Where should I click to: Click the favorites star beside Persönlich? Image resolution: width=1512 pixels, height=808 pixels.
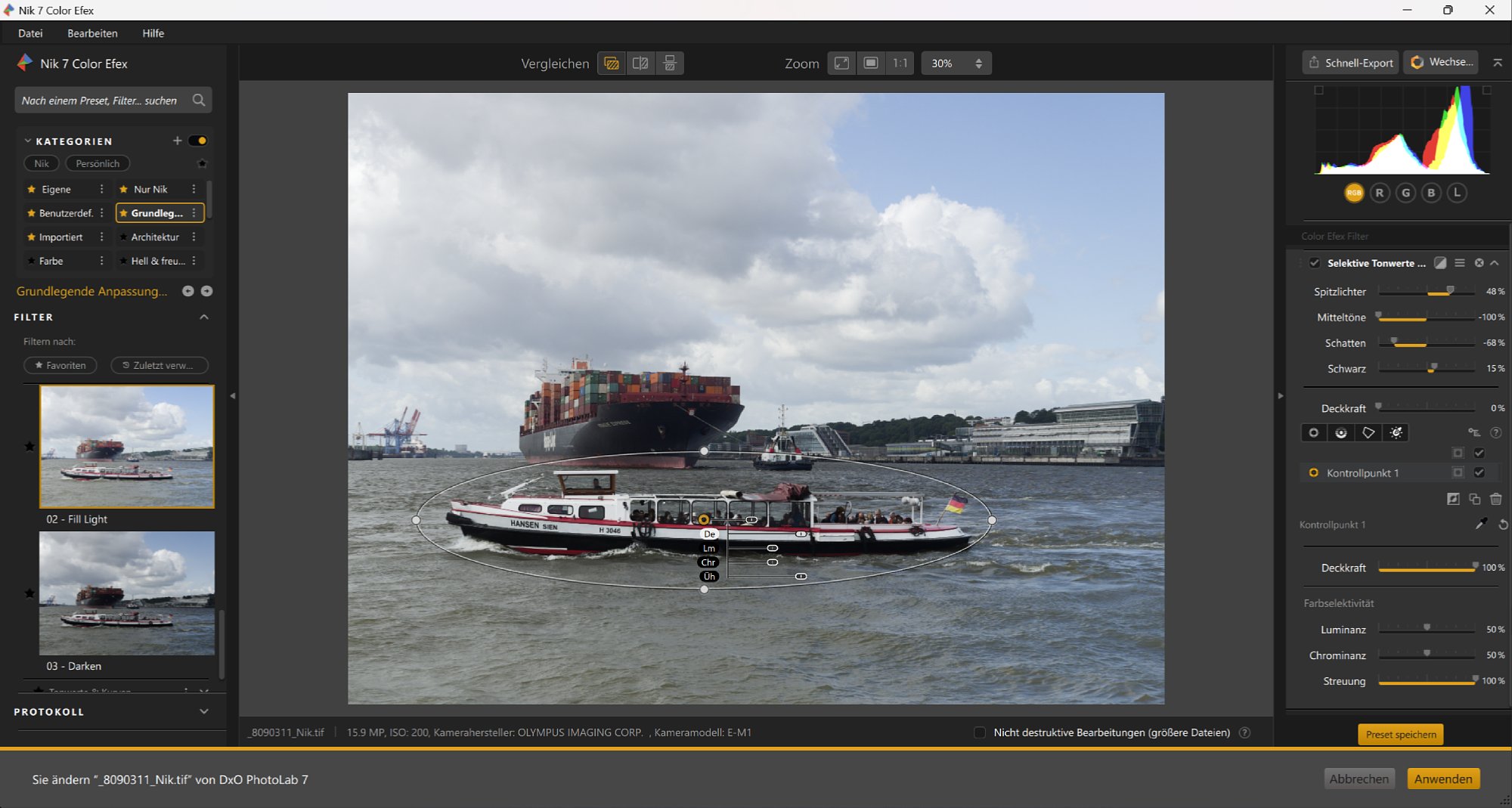pos(202,163)
